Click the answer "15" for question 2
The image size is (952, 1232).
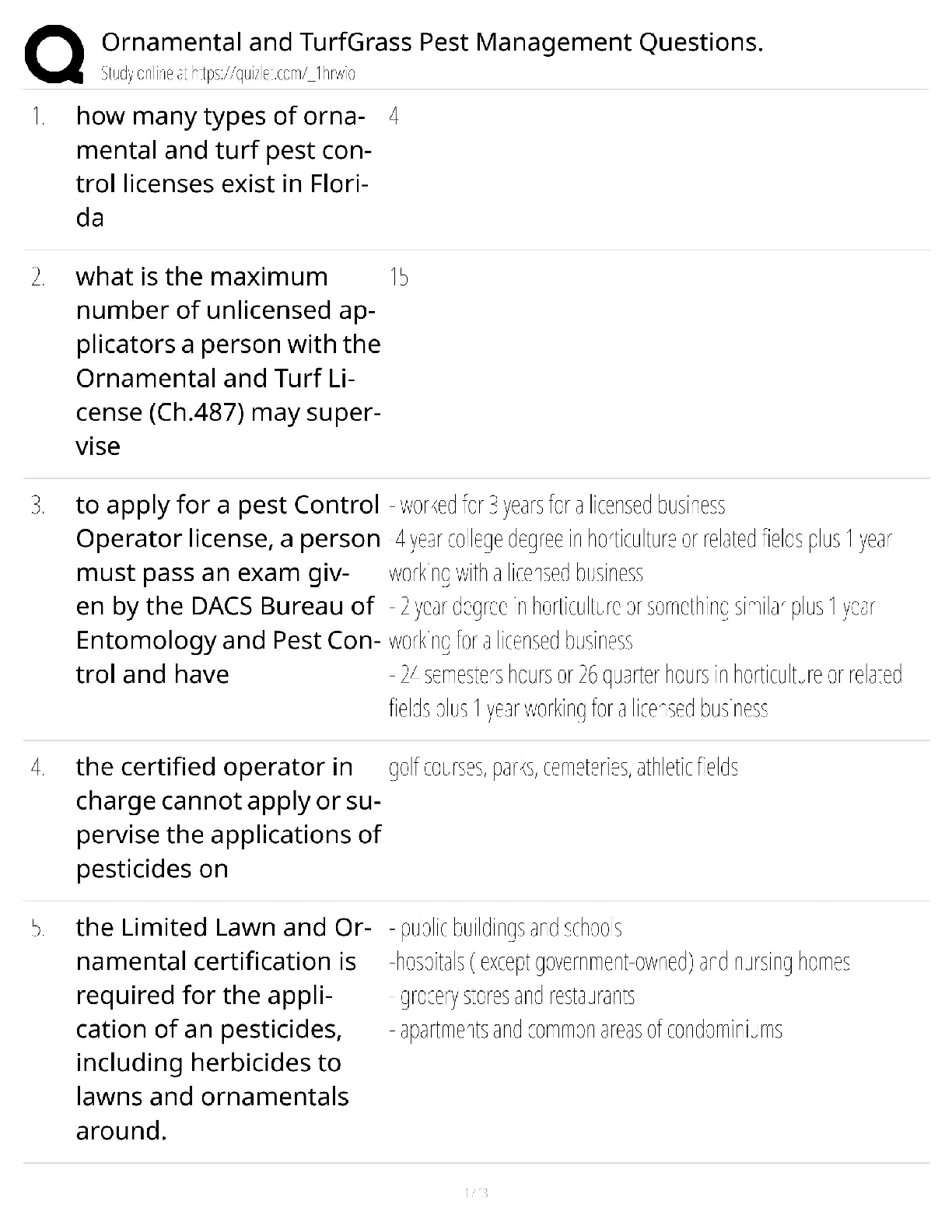[x=398, y=278]
